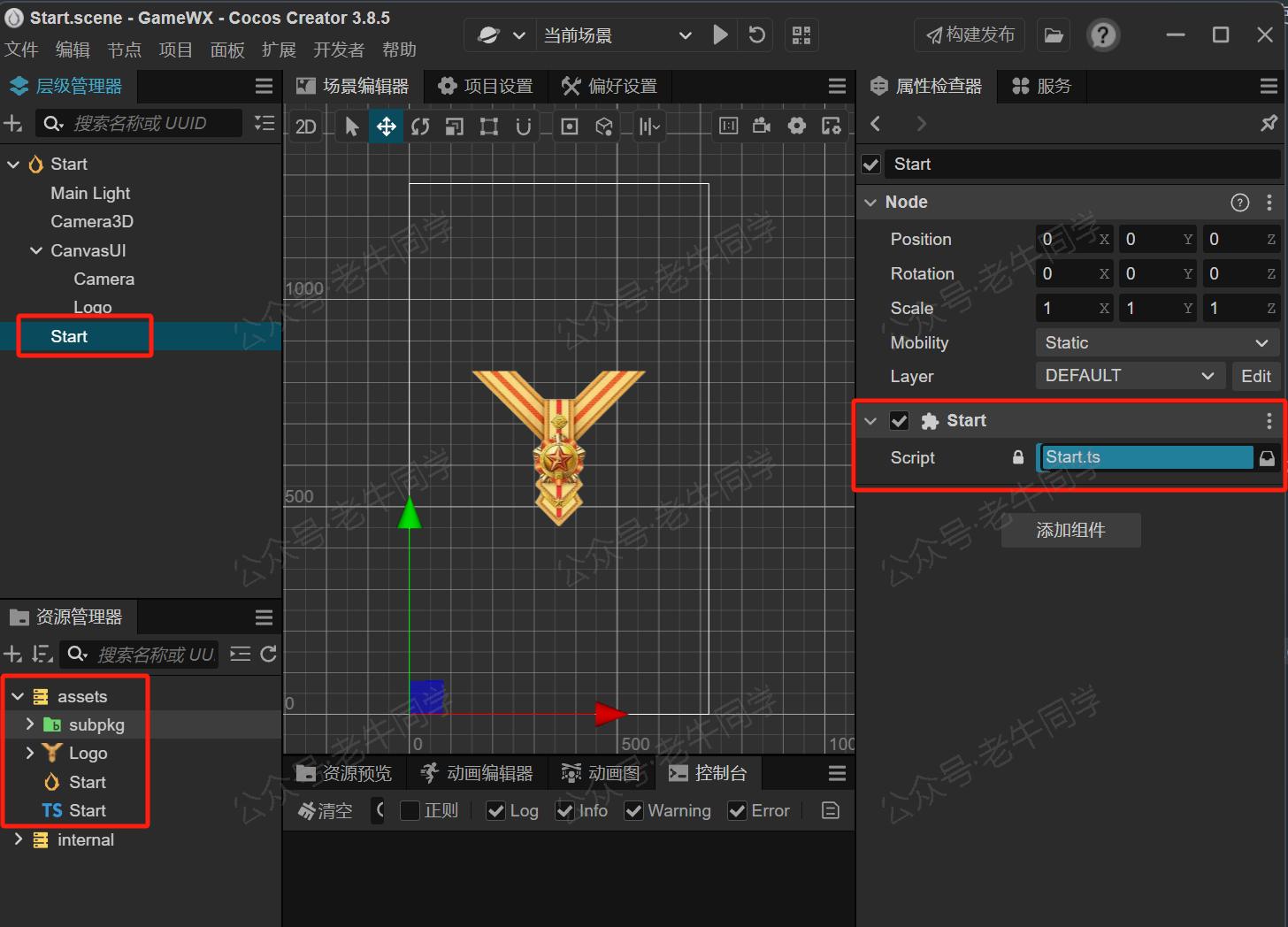Click the 清空 clear console button
The height and width of the screenshot is (927, 1288).
tap(326, 811)
